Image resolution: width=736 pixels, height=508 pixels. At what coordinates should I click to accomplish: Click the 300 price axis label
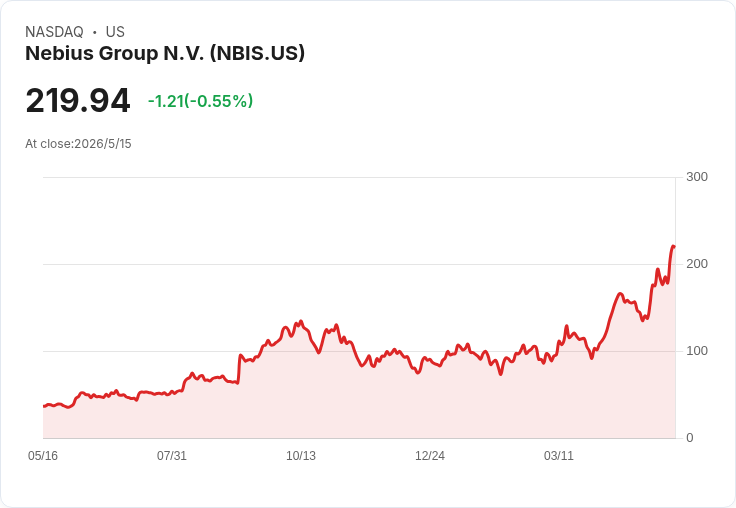(697, 177)
